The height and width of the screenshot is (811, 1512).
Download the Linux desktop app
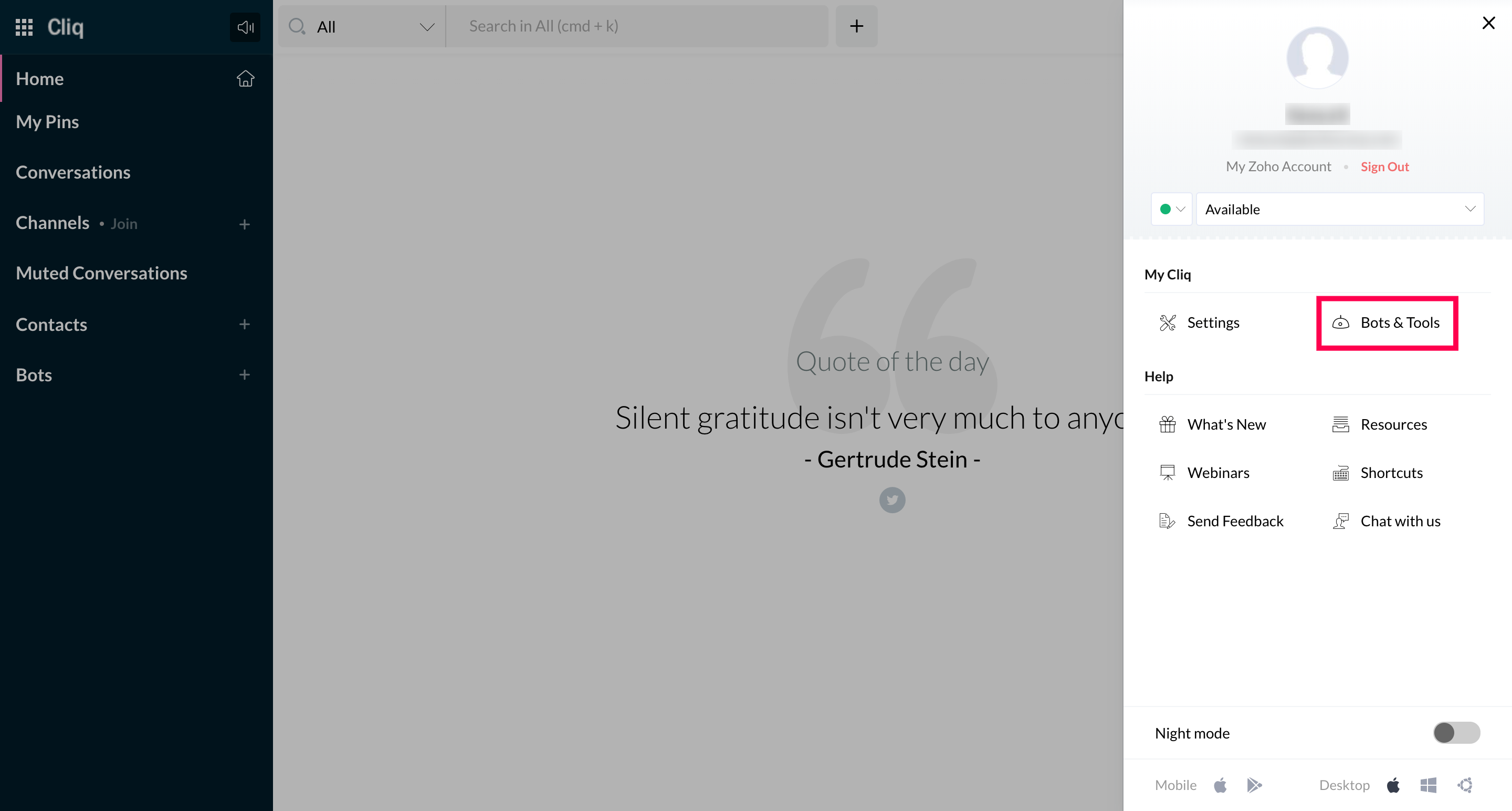[1465, 785]
